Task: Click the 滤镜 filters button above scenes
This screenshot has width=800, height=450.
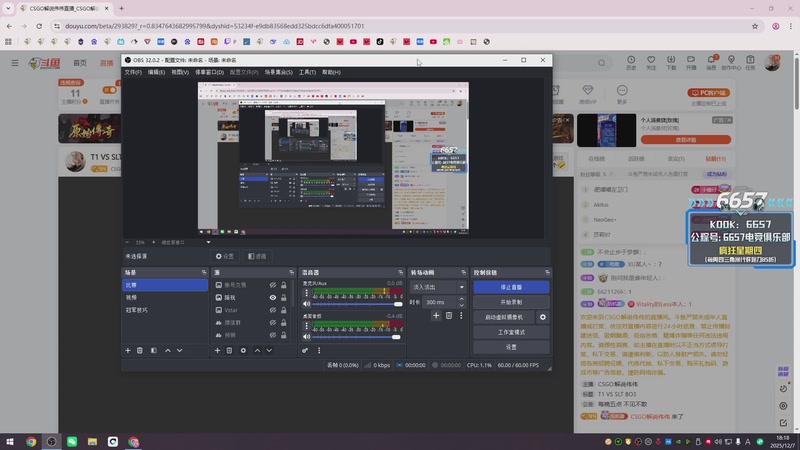Action: 257,256
